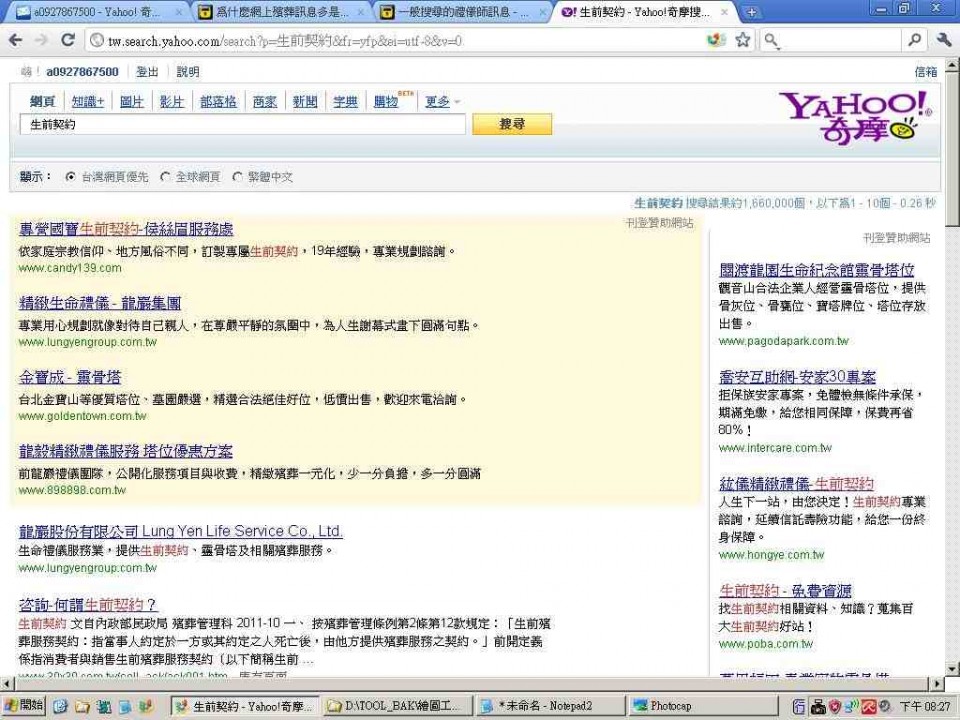Expand the 更多 dropdown menu
This screenshot has height=720, width=960.
442,102
